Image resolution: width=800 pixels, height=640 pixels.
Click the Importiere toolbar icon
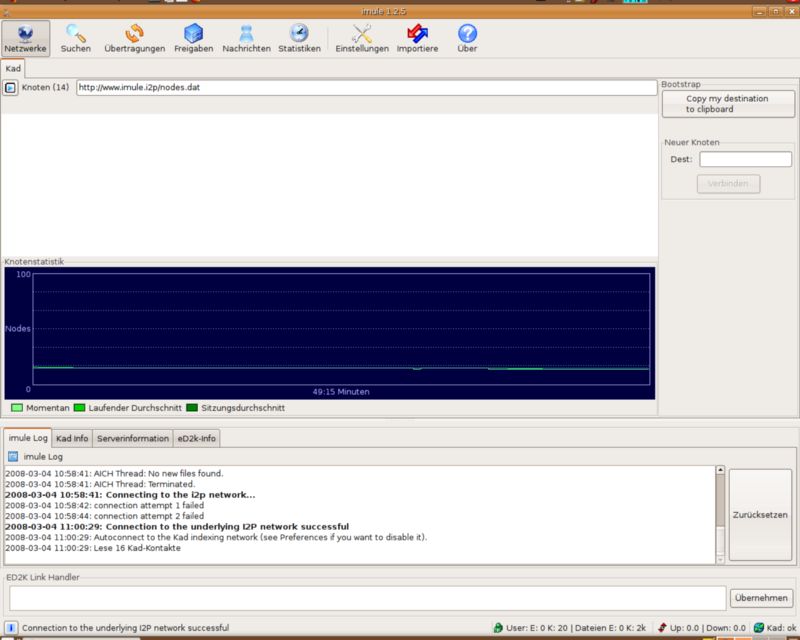pyautogui.click(x=417, y=38)
